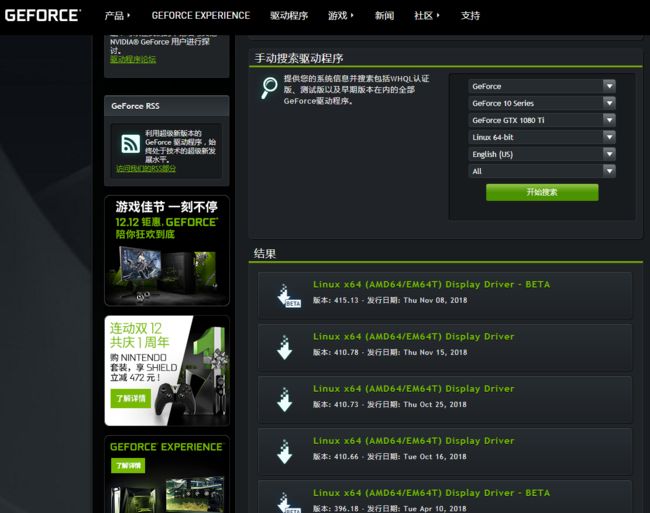Open the Linux 64-bit OS dropdown
The image size is (650, 513).
click(x=542, y=137)
